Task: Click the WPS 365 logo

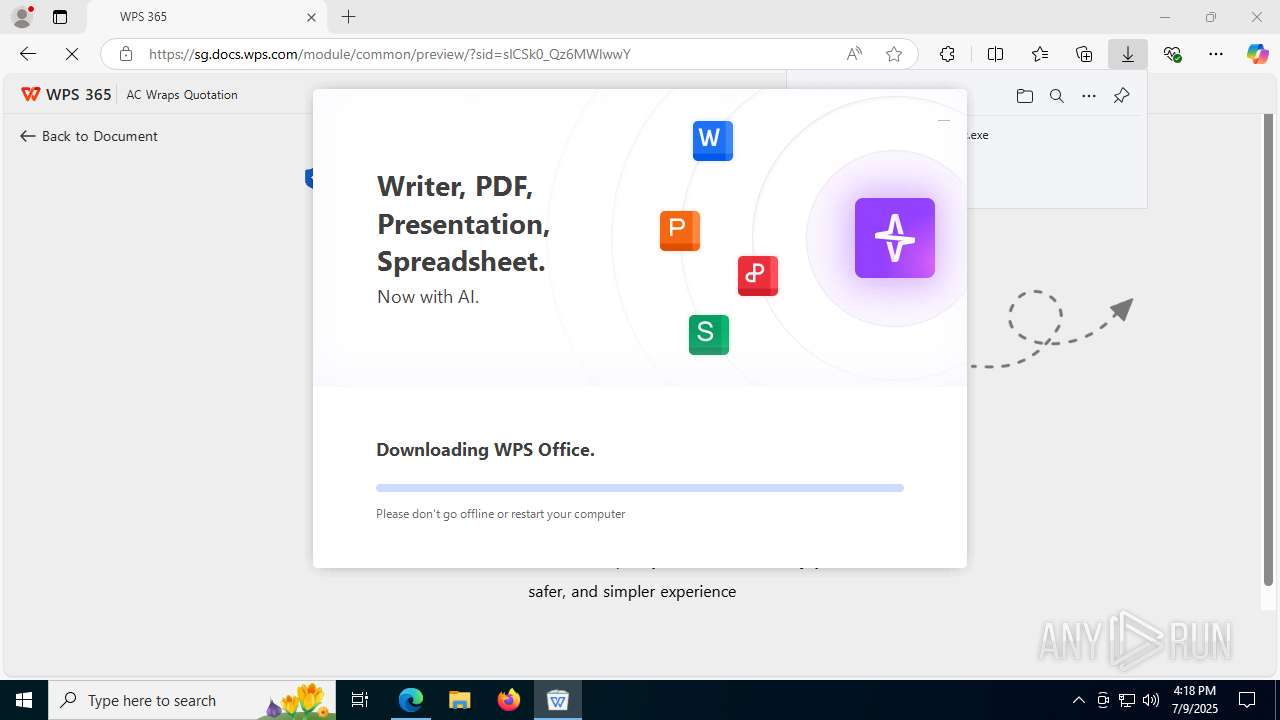Action: pos(66,94)
